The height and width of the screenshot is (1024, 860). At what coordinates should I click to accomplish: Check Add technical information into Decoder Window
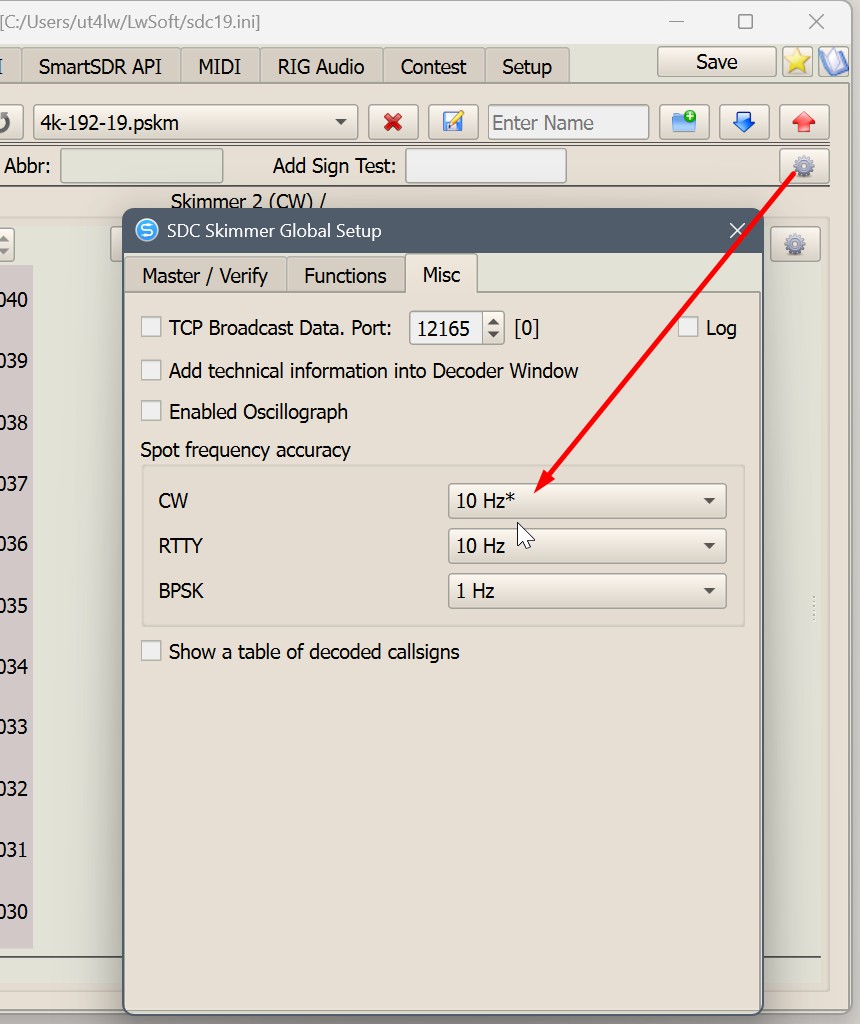pos(151,371)
